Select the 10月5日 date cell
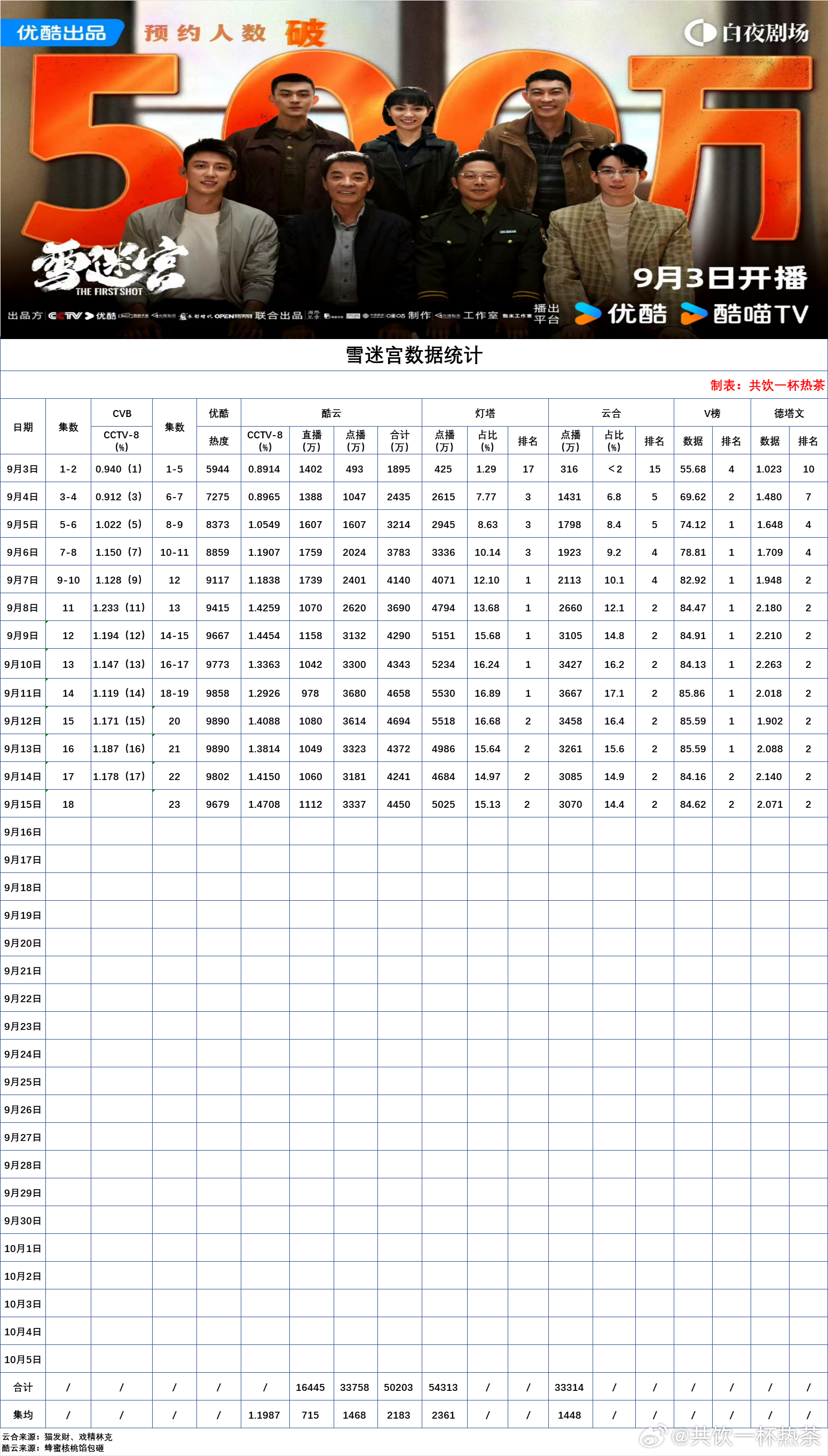 (23, 1359)
